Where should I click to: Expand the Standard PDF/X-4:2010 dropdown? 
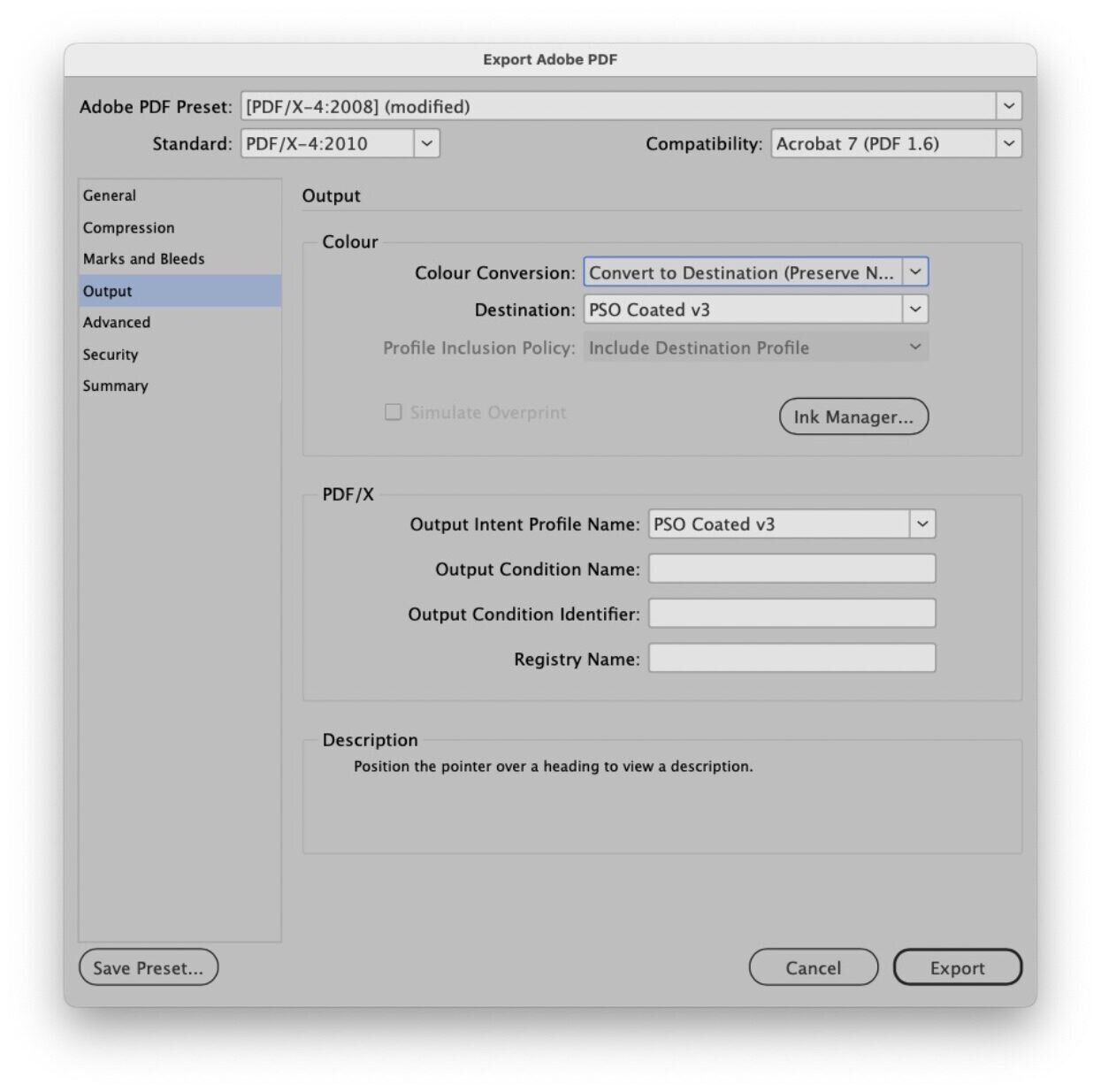426,143
